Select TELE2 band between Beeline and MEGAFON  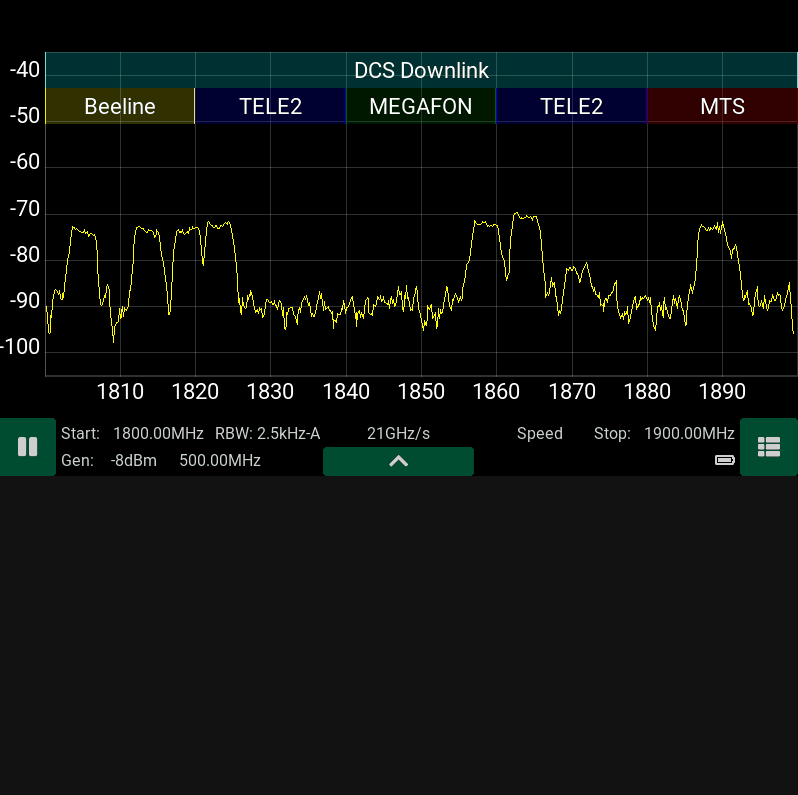pyautogui.click(x=270, y=106)
